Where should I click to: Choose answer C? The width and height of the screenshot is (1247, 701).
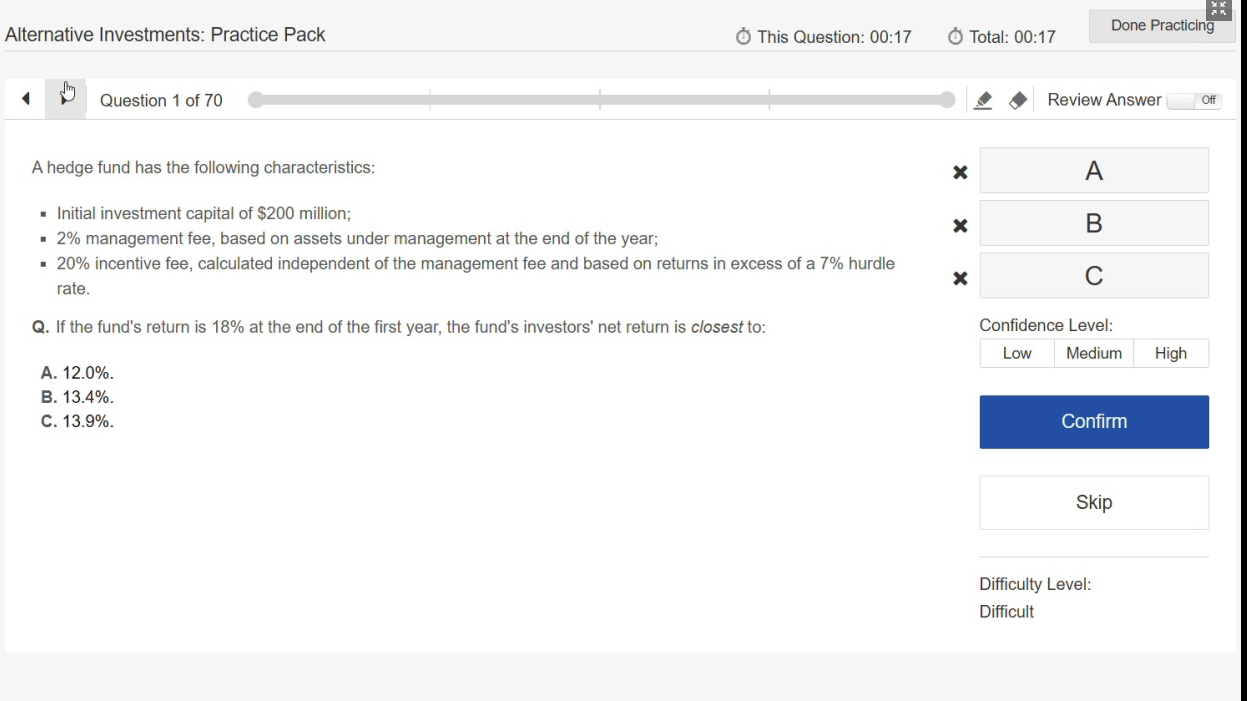click(x=1094, y=276)
